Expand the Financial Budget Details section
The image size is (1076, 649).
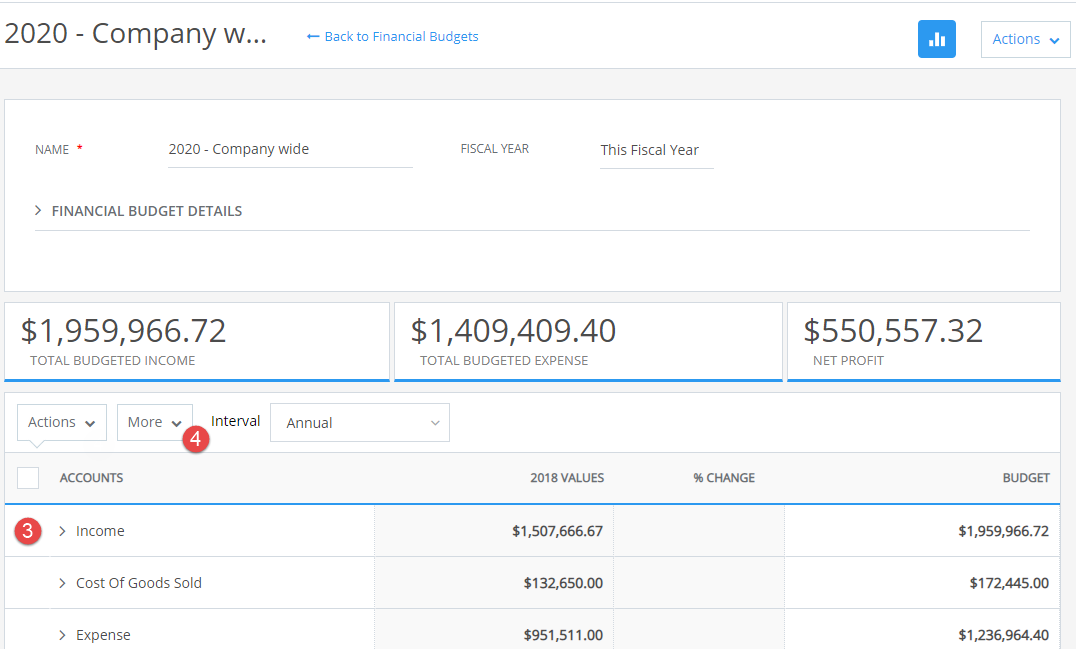pos(139,211)
